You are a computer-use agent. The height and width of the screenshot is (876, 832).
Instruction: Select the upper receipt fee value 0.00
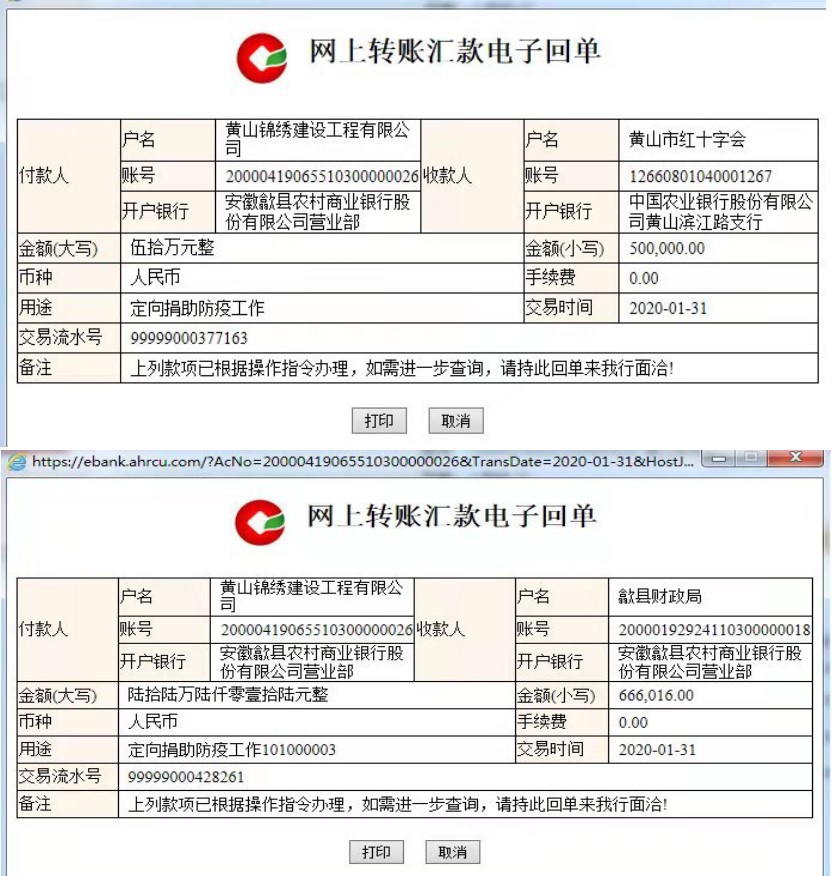pos(644,278)
